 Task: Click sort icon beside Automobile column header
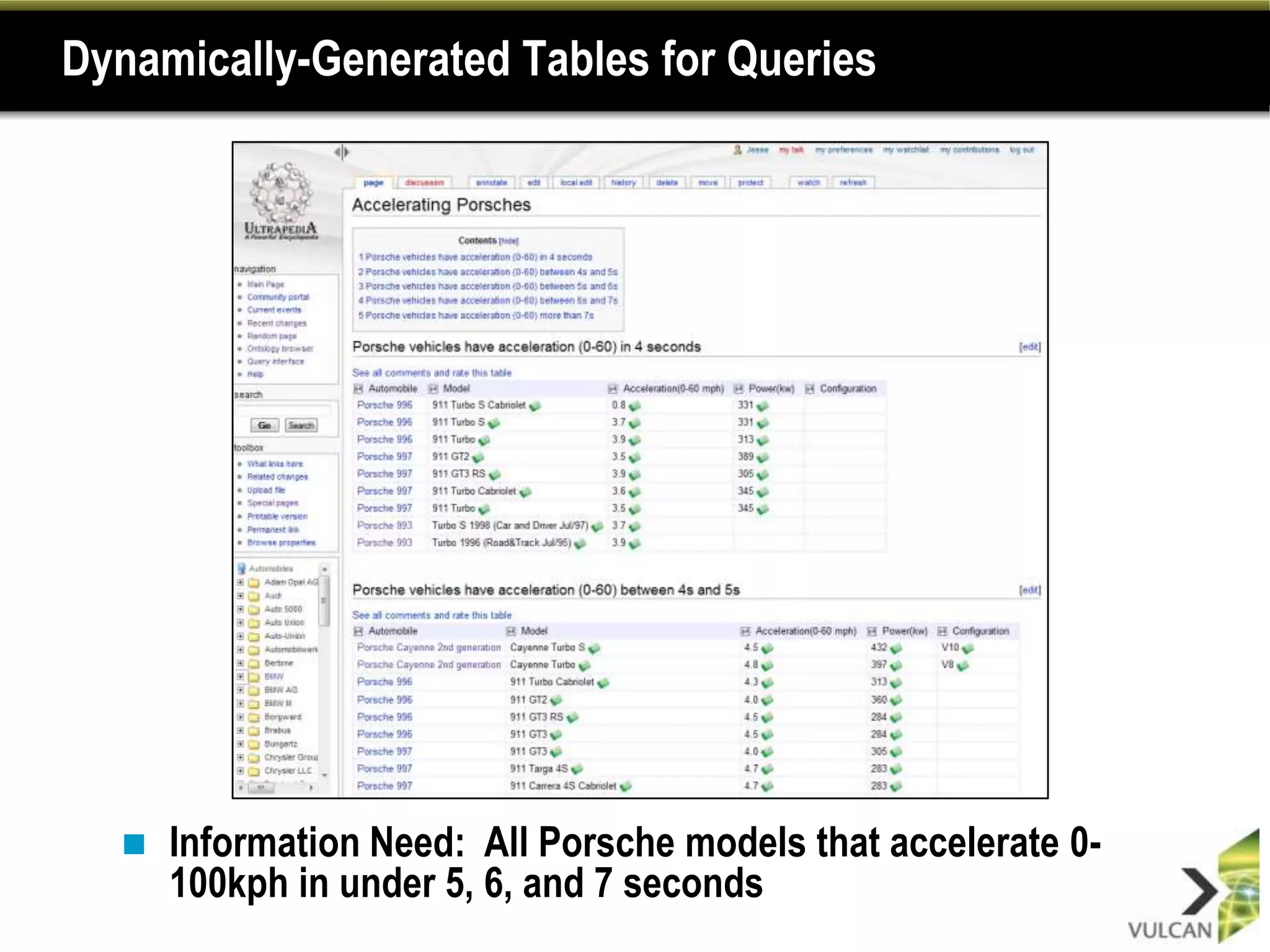[358, 389]
